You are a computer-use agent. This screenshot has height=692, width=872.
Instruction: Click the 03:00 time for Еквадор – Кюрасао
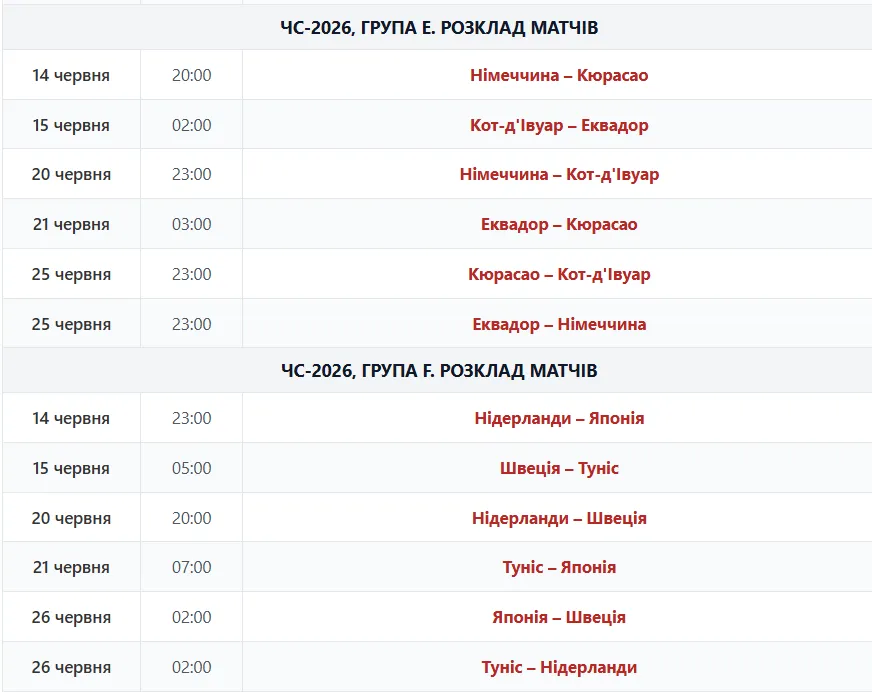point(191,224)
